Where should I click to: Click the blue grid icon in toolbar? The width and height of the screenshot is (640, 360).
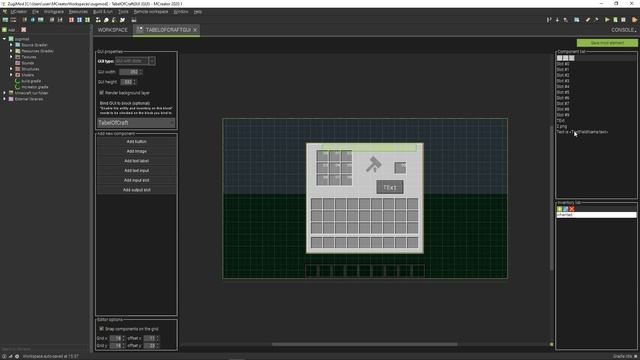(80, 20)
